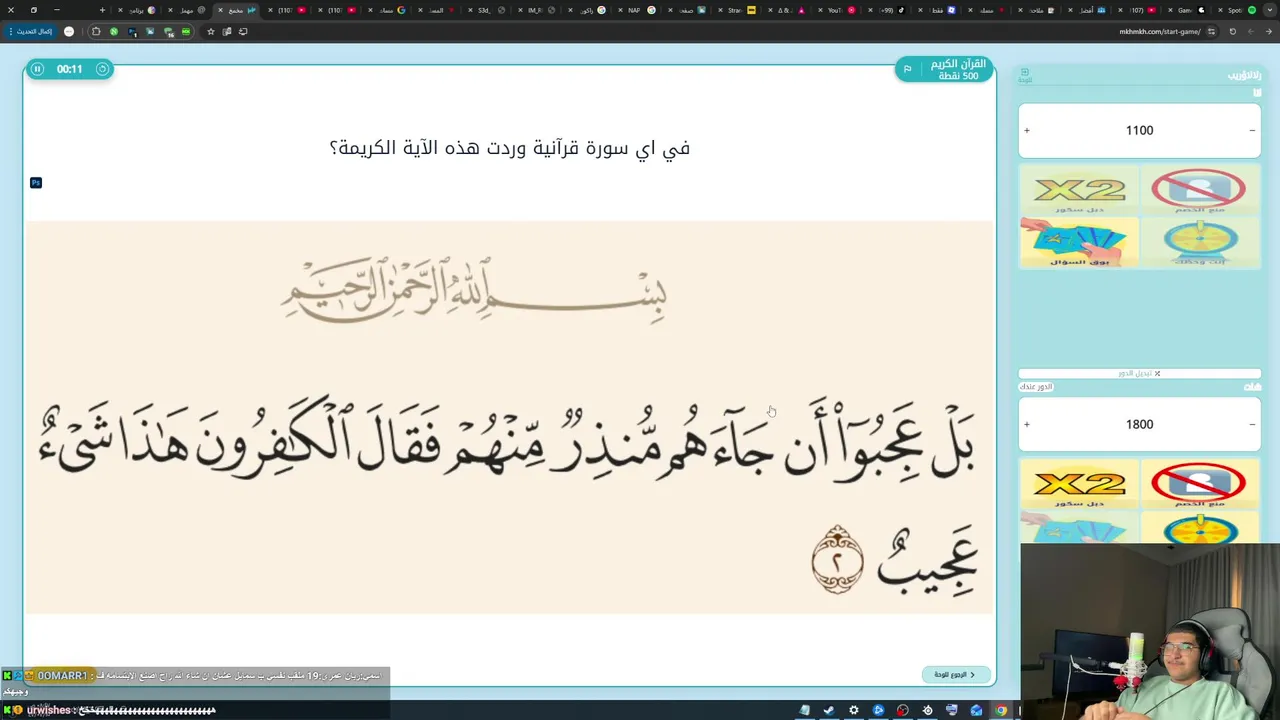This screenshot has width=1280, height=720.
Task: Switch to the Spotify tab
Action: pyautogui.click(x=1237, y=10)
